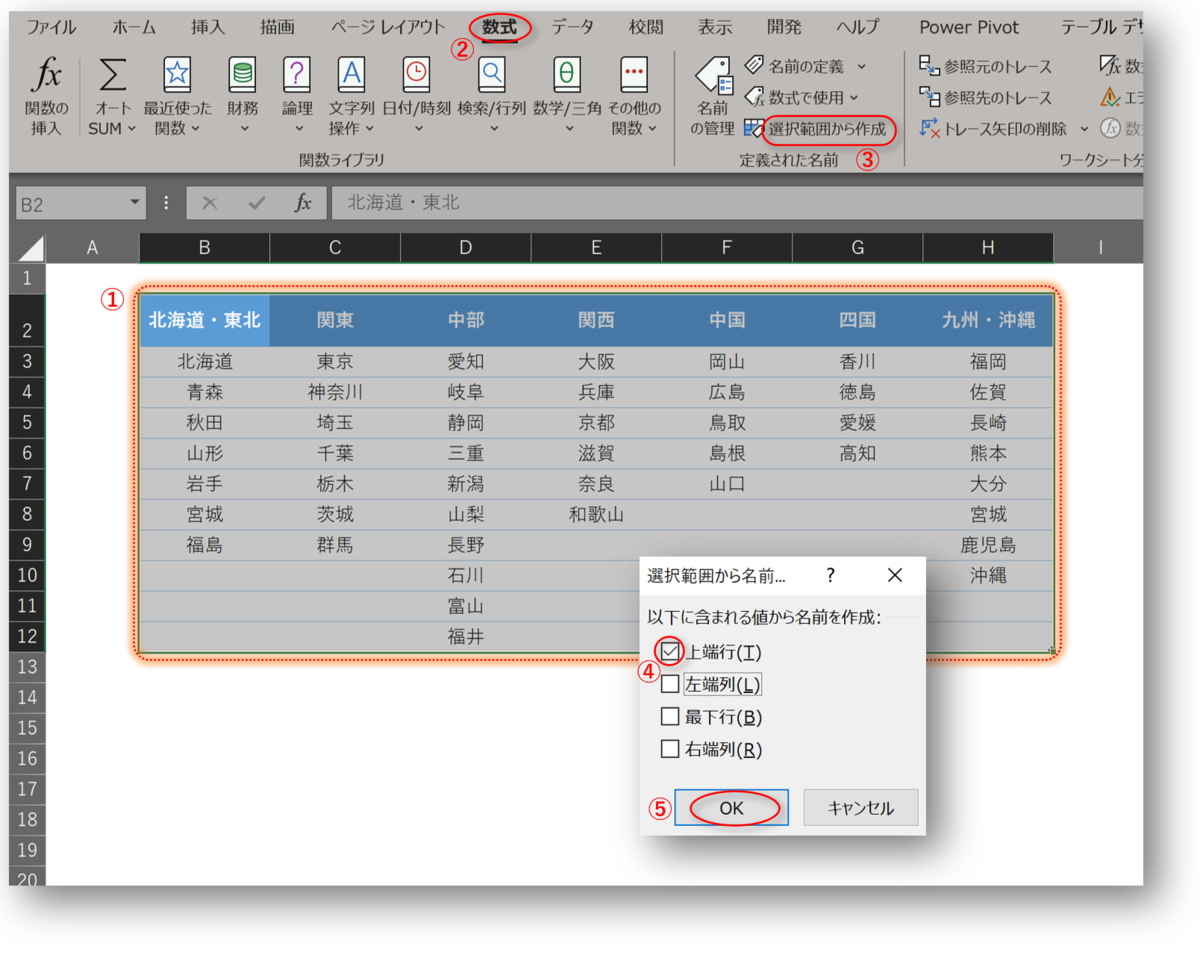
Task: Open the 財務 functions icon
Action: click(x=242, y=75)
